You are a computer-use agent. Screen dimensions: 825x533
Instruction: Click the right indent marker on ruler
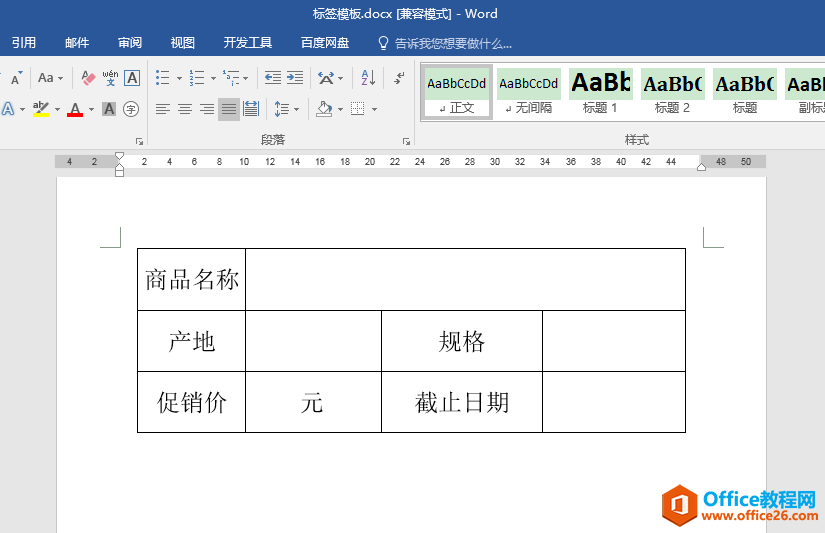[701, 167]
